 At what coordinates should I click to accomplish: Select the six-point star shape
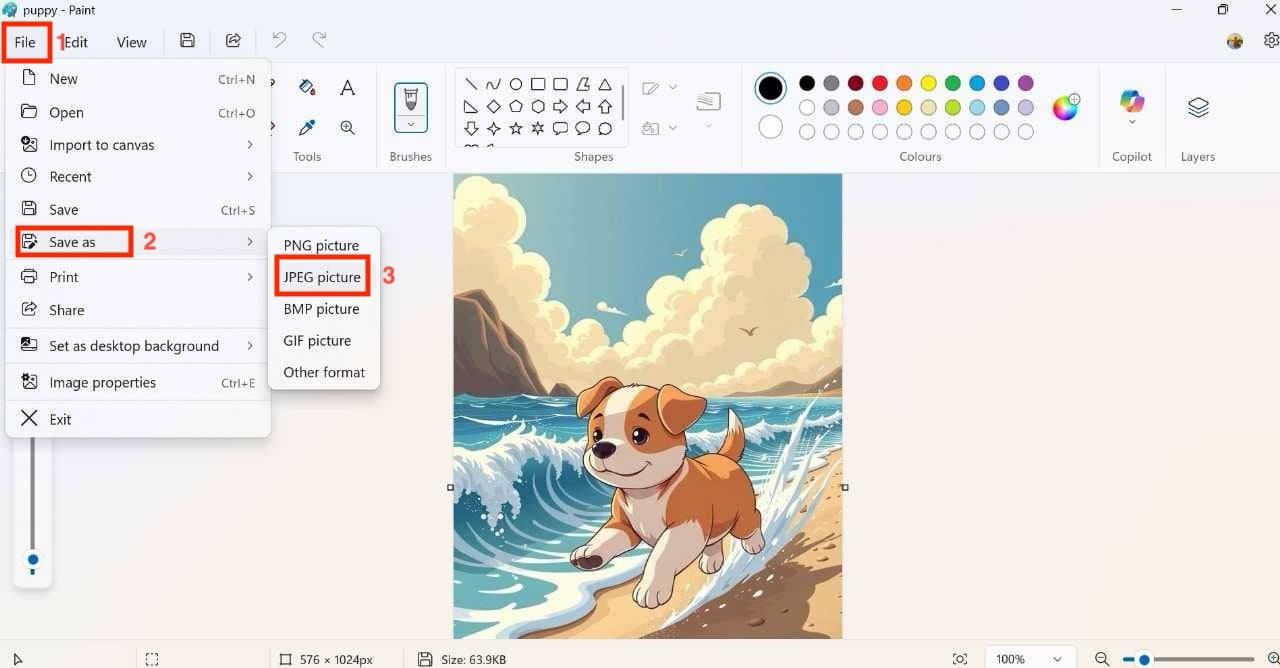tap(538, 128)
